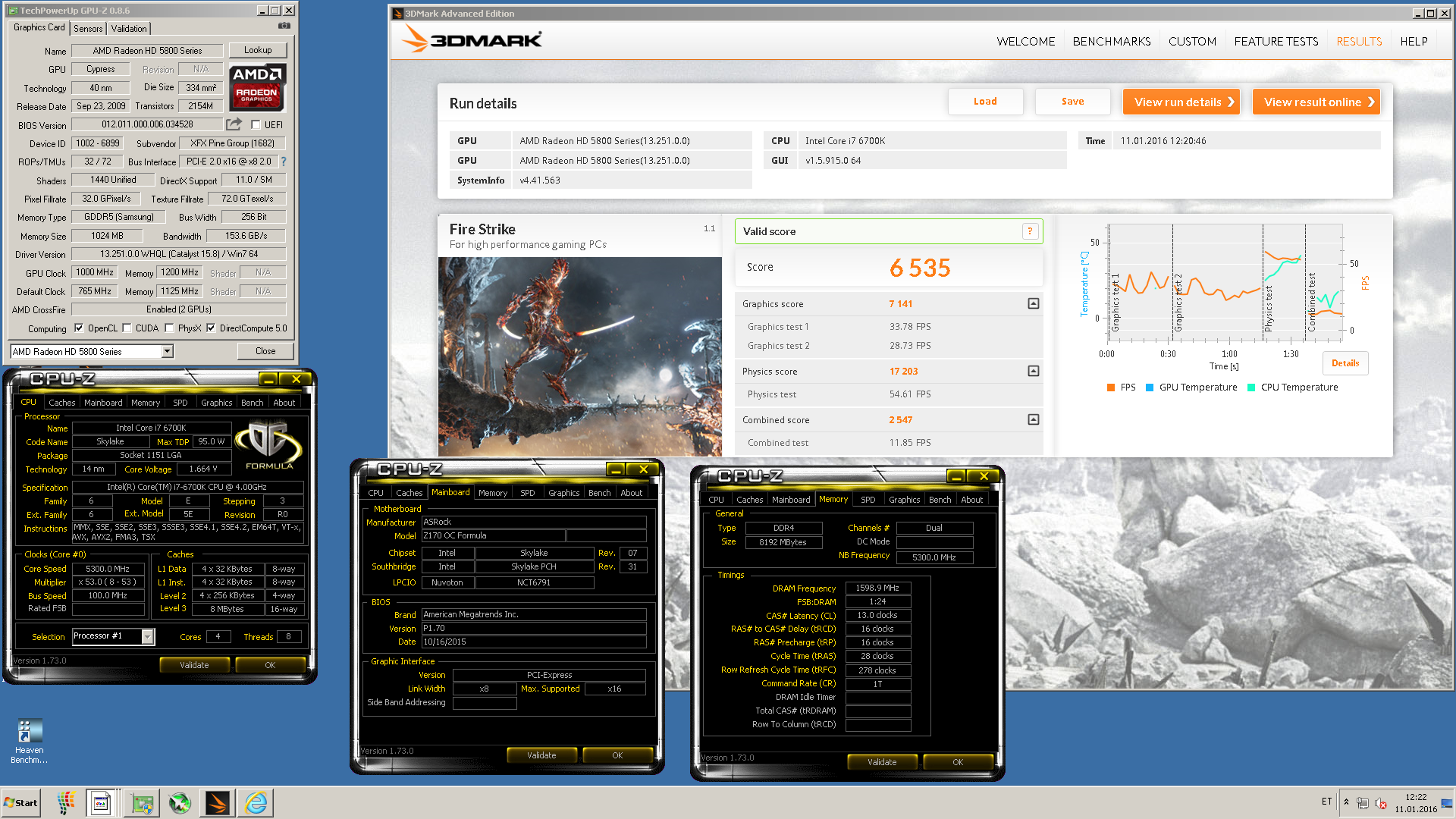This screenshot has height=819, width=1456.
Task: Open the Processor #1 selection dropdown in CPU-Z
Action: coord(148,636)
